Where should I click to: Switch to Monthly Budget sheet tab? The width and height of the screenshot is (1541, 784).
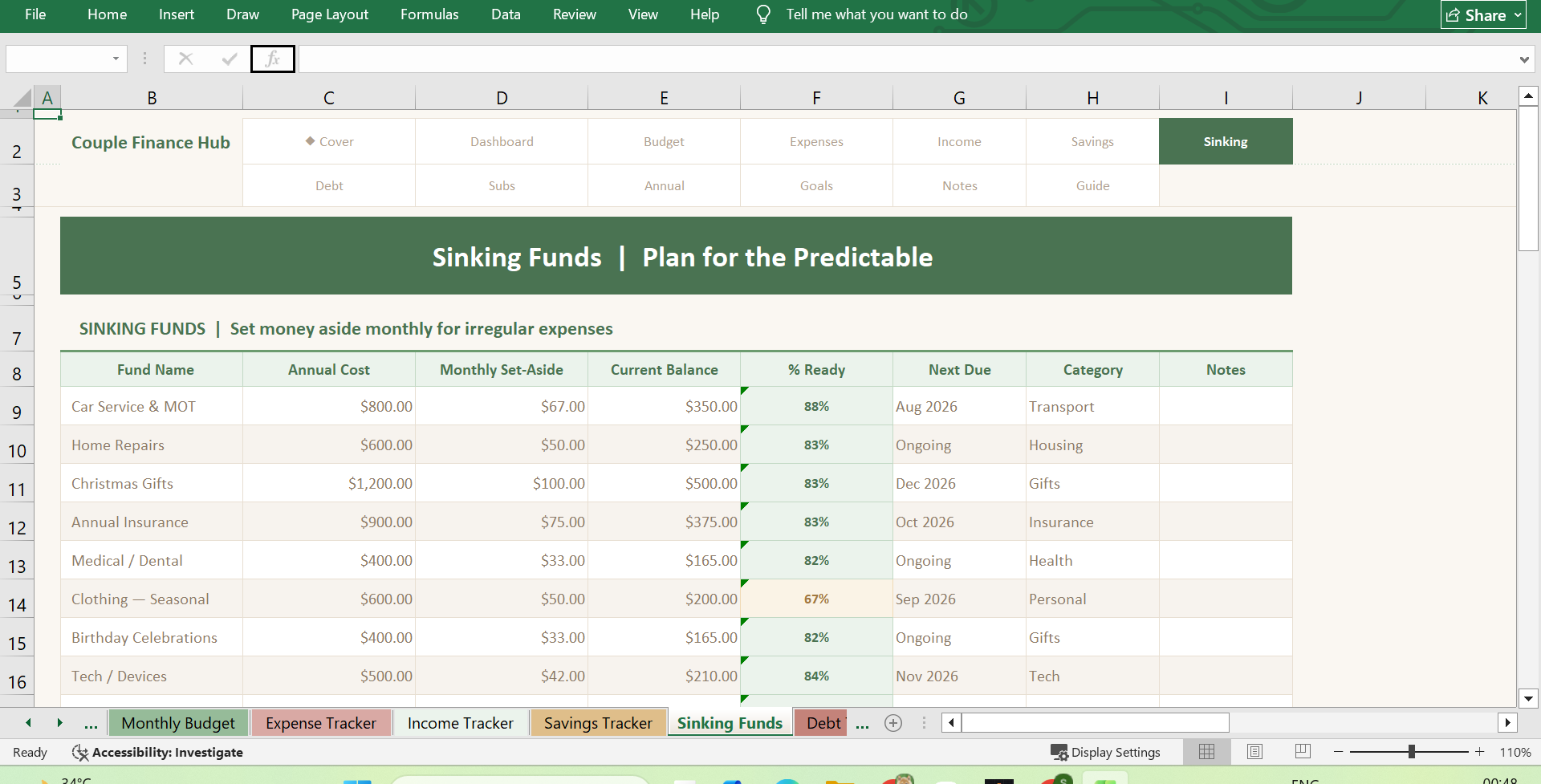[x=178, y=723]
